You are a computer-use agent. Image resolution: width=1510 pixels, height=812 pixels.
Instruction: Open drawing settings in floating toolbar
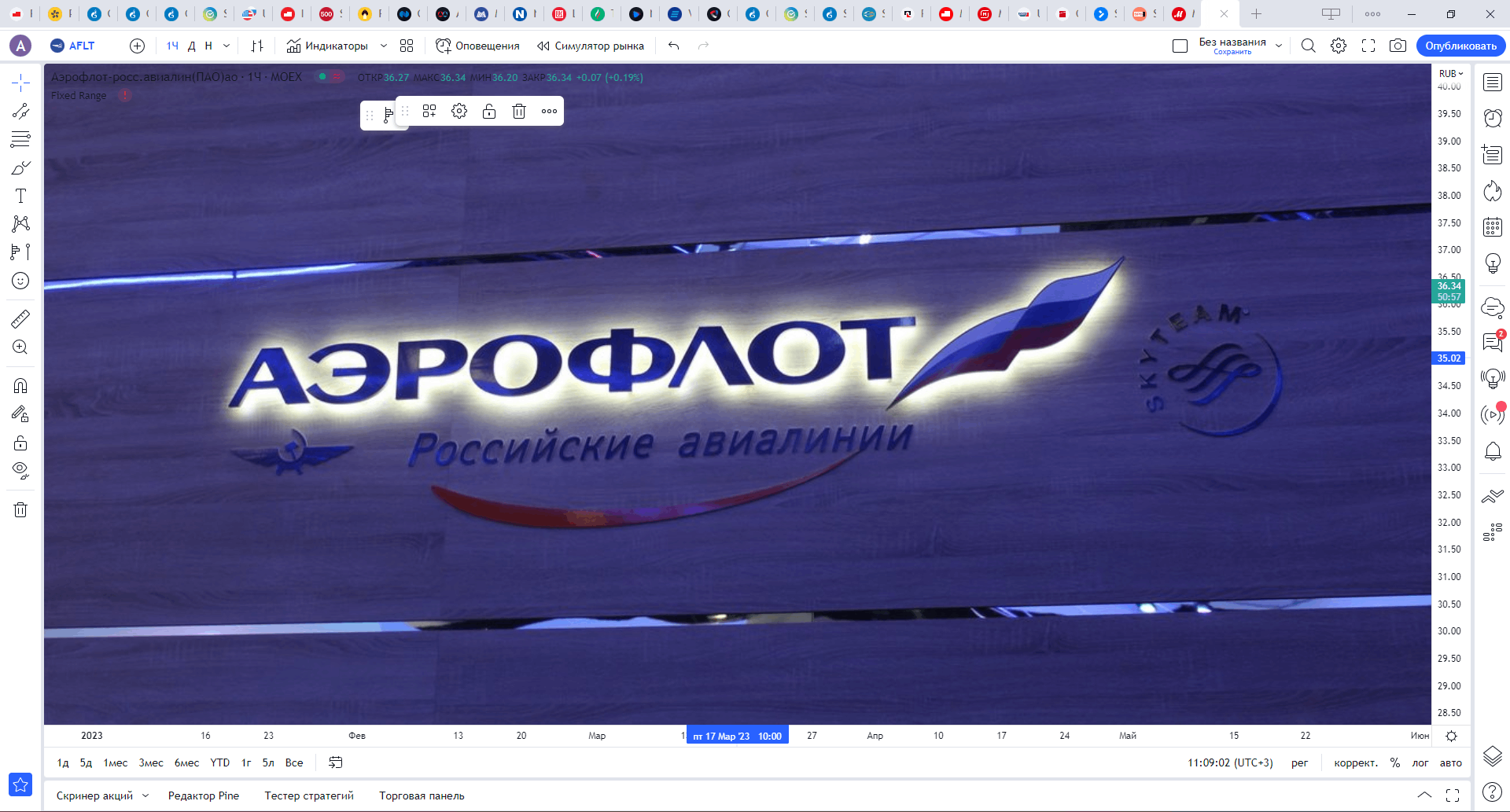459,111
